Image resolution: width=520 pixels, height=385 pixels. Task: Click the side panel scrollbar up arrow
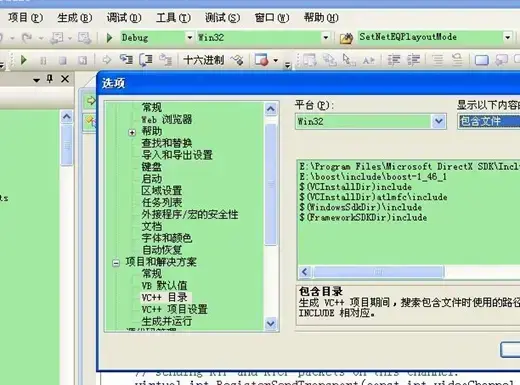[x=67, y=117]
